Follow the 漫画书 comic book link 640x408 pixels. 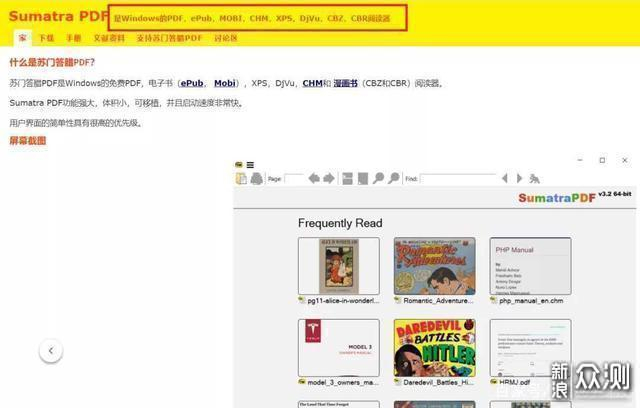click(346, 83)
